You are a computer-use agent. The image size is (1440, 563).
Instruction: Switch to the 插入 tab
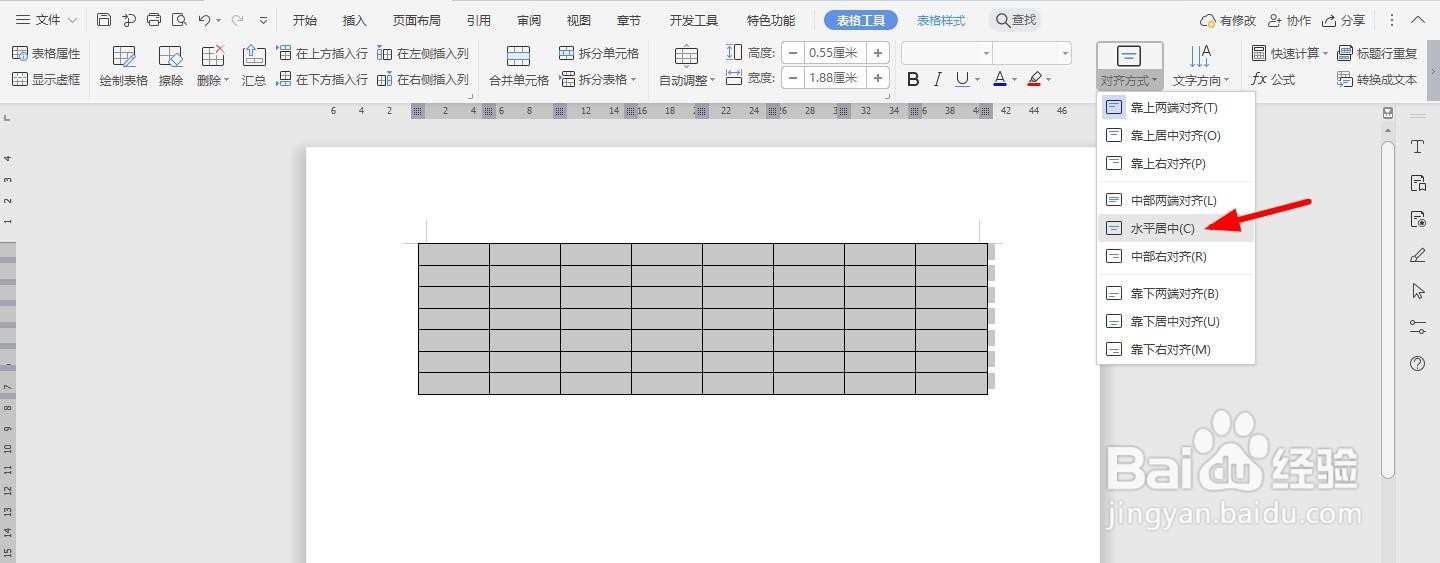(x=355, y=20)
